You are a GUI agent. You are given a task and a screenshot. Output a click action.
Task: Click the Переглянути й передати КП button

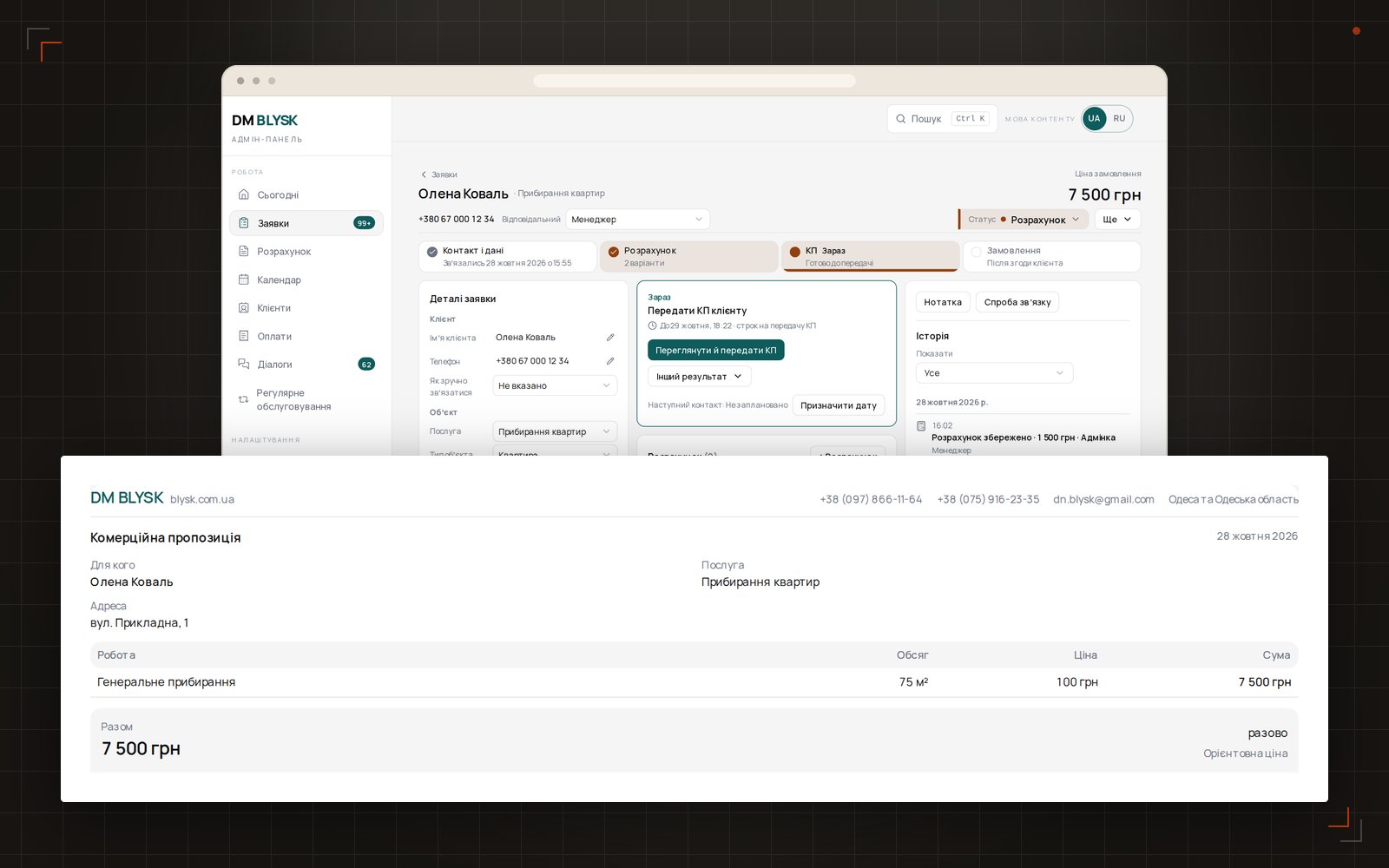coord(716,350)
